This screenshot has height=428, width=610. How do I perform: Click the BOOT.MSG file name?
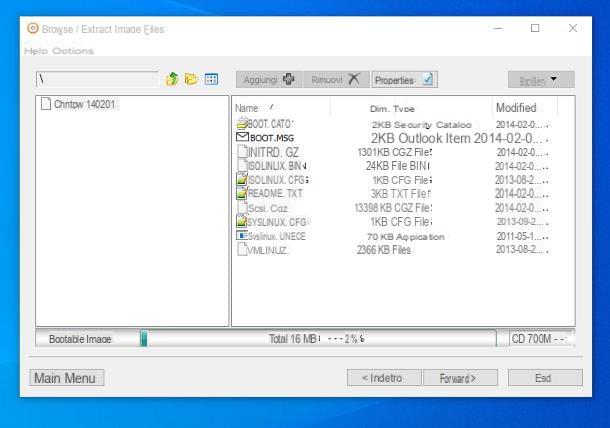point(272,138)
